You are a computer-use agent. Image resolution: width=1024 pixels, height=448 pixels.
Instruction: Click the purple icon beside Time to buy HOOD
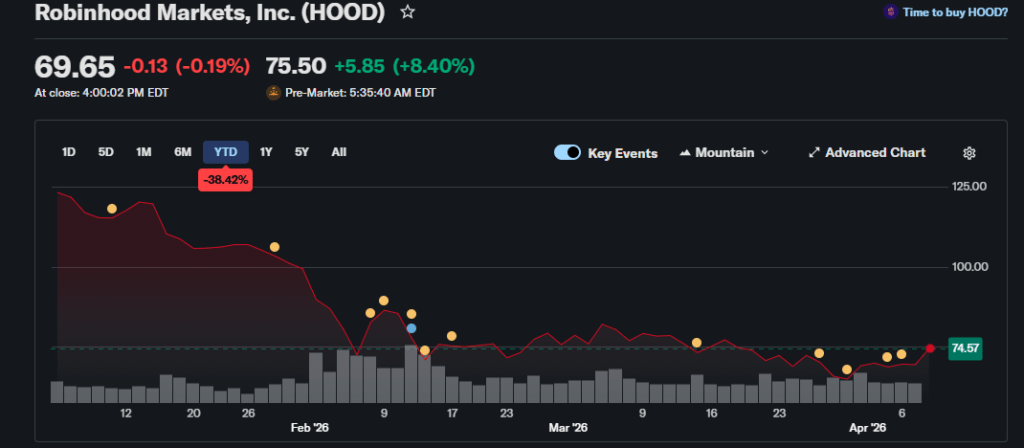890,12
